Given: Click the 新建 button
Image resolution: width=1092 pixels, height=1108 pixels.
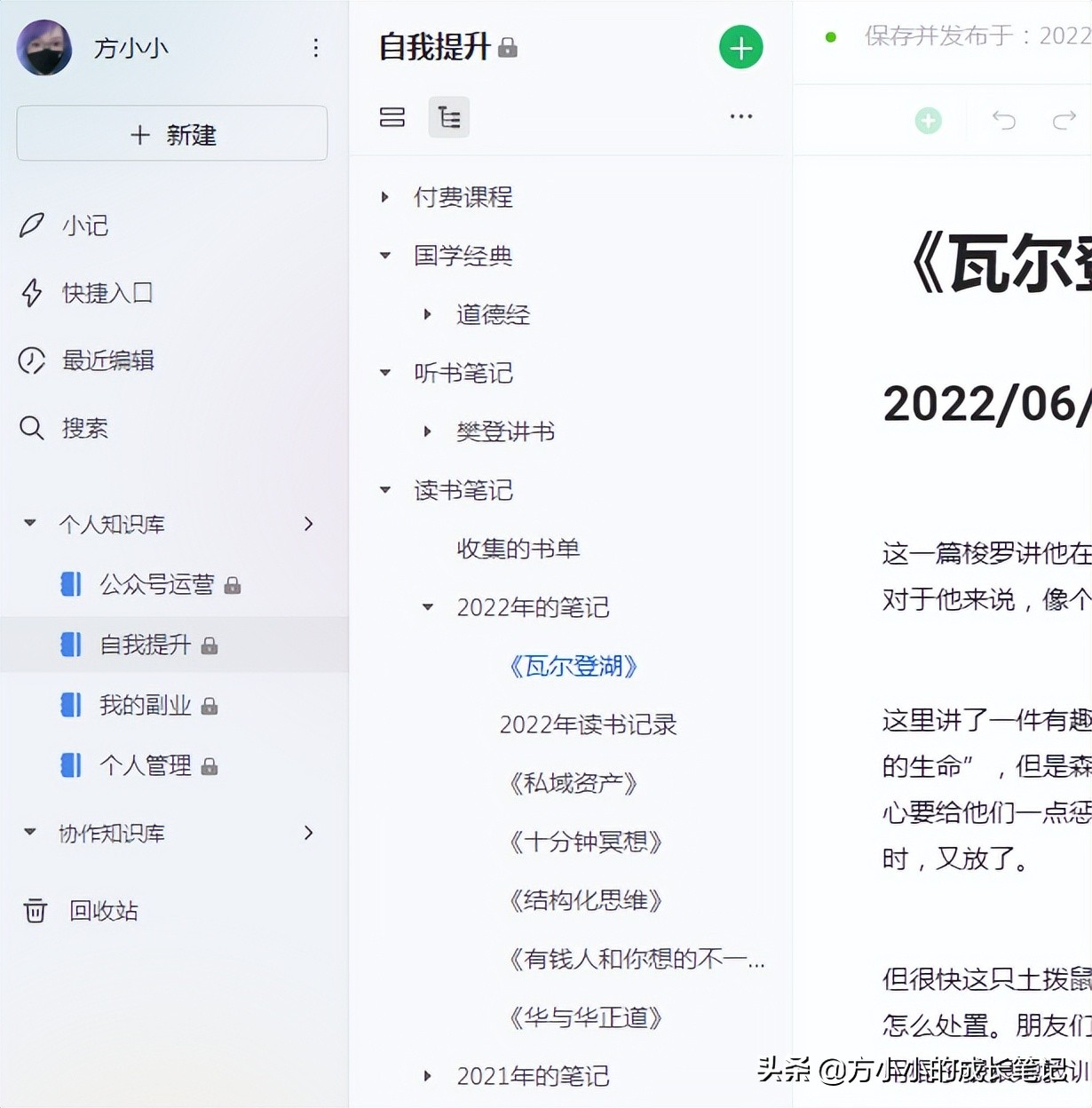Looking at the screenshot, I should 172,134.
